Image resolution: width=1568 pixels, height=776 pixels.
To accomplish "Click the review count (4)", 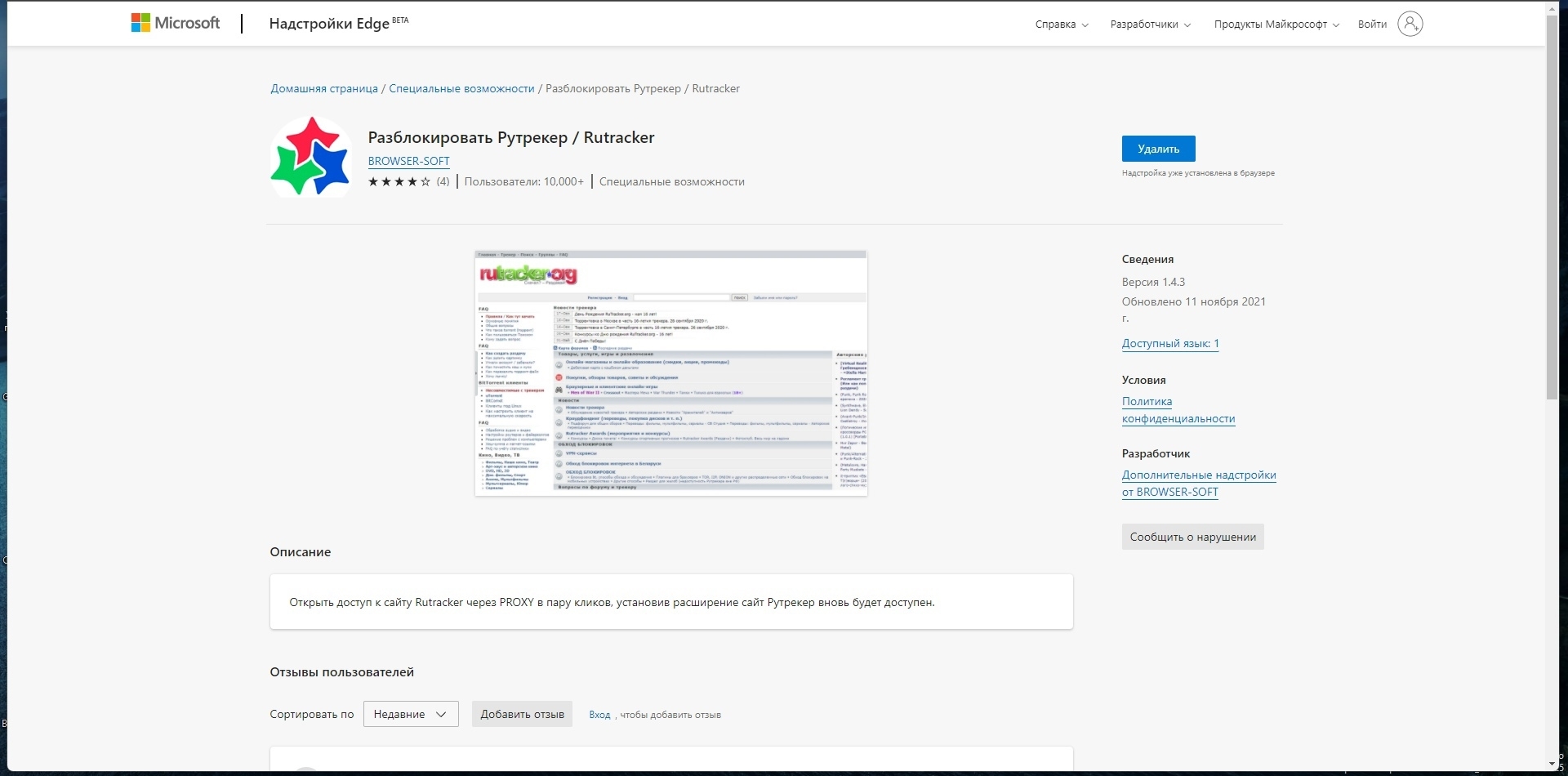I will click(443, 181).
